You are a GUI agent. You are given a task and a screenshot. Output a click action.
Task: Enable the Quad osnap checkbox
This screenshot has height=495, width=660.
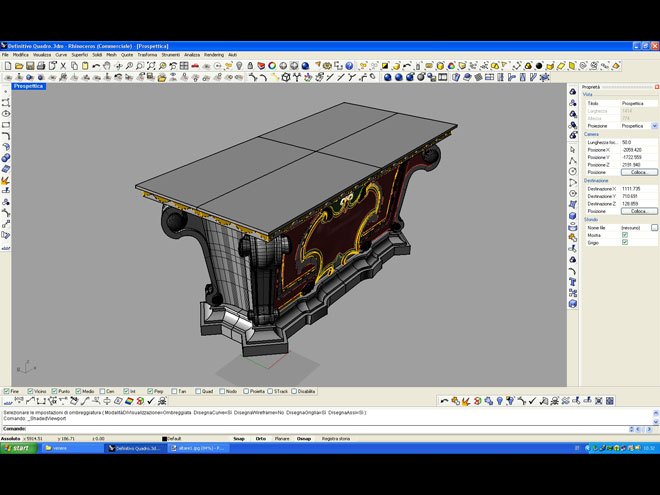pos(198,391)
